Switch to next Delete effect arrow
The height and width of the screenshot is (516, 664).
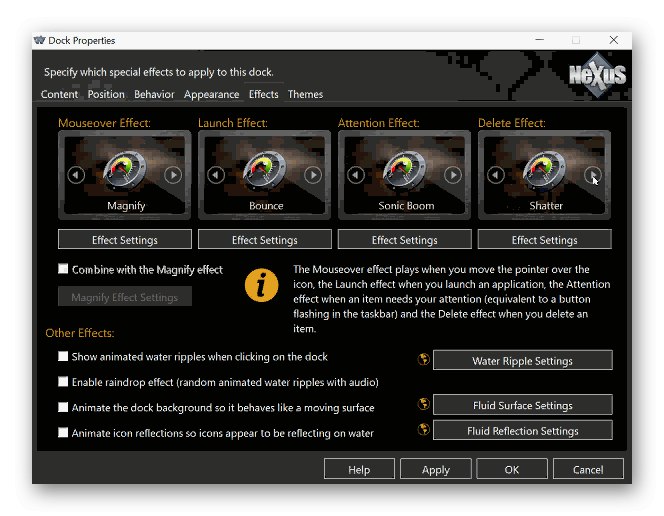point(592,175)
